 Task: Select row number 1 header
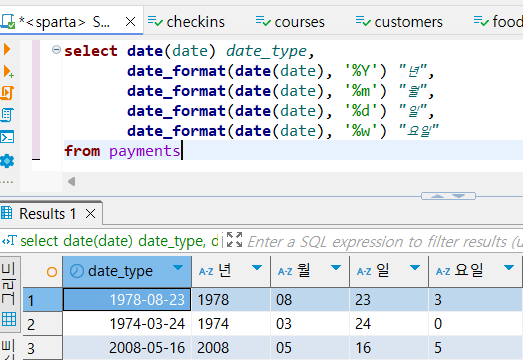[x=43, y=300]
